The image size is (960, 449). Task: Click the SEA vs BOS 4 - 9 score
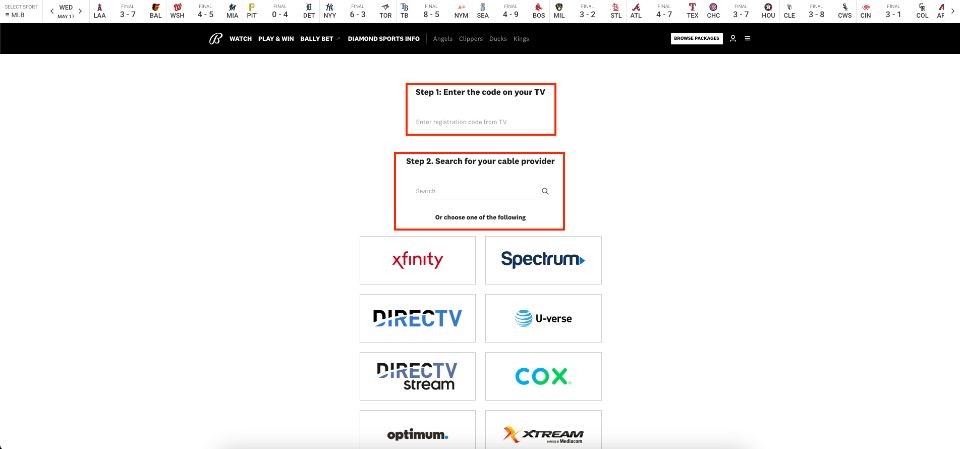[x=510, y=14]
